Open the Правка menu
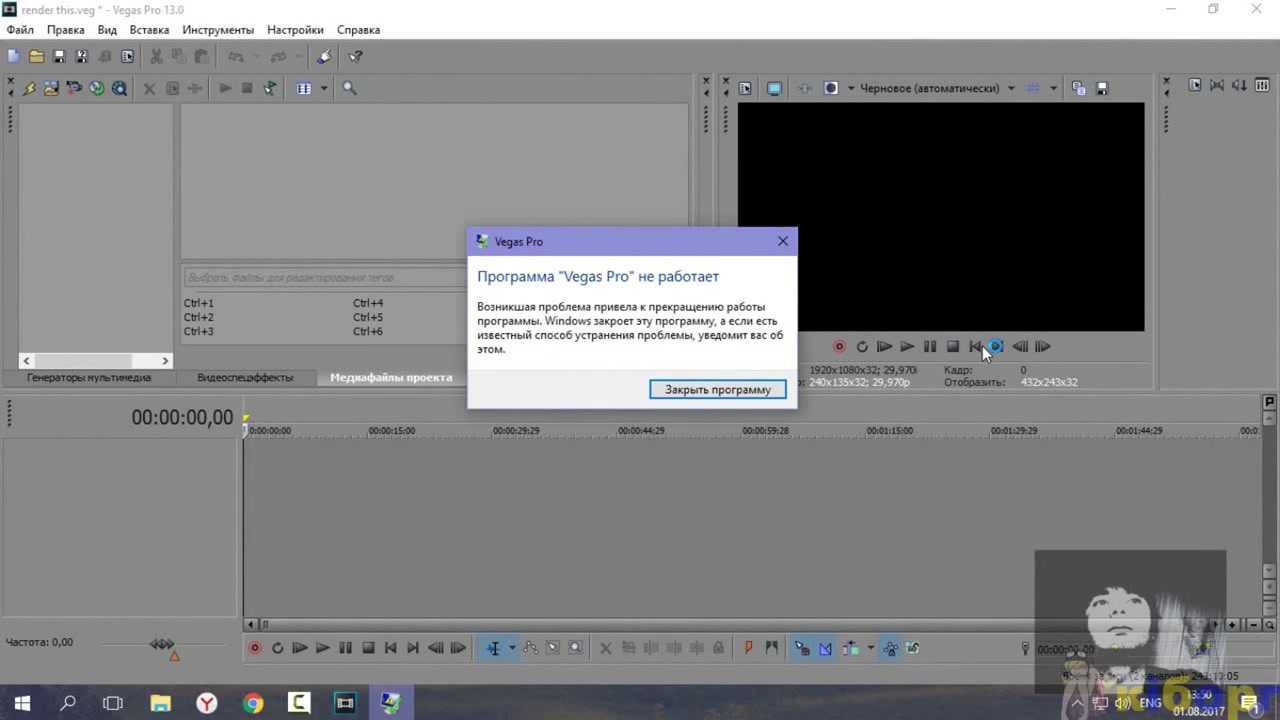 click(x=66, y=30)
